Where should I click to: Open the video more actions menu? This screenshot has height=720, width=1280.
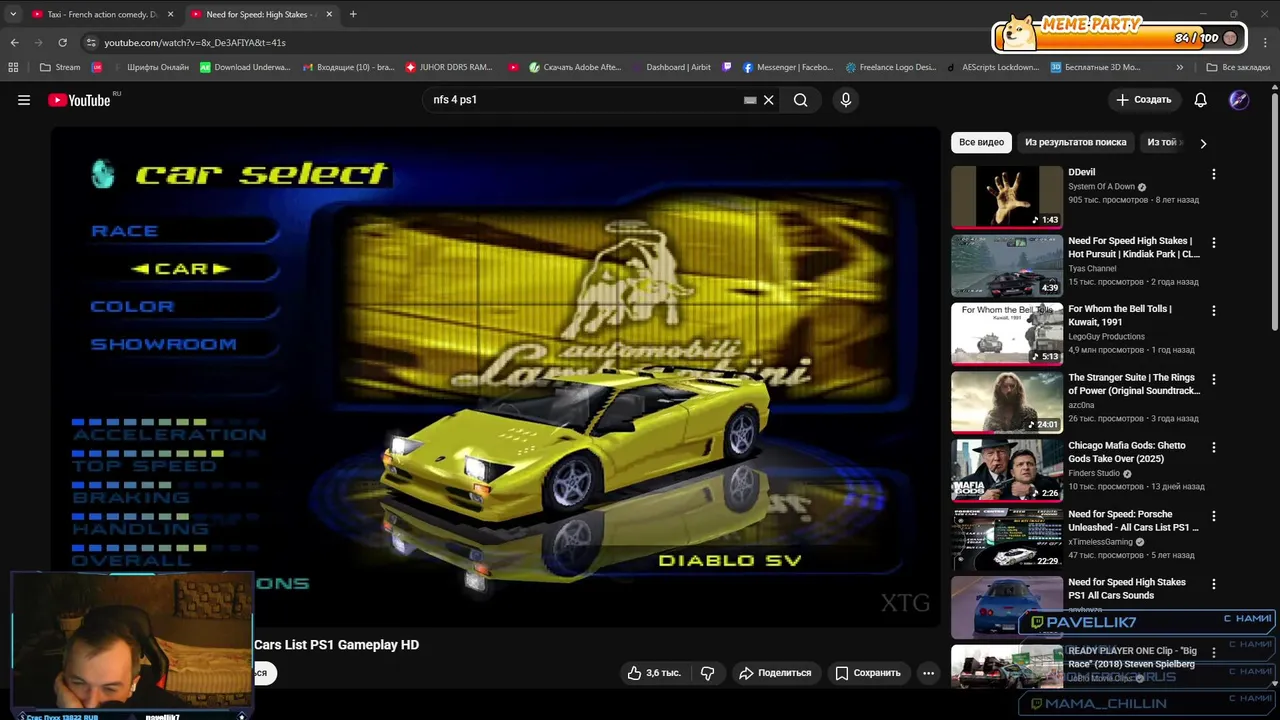pyautogui.click(x=928, y=673)
